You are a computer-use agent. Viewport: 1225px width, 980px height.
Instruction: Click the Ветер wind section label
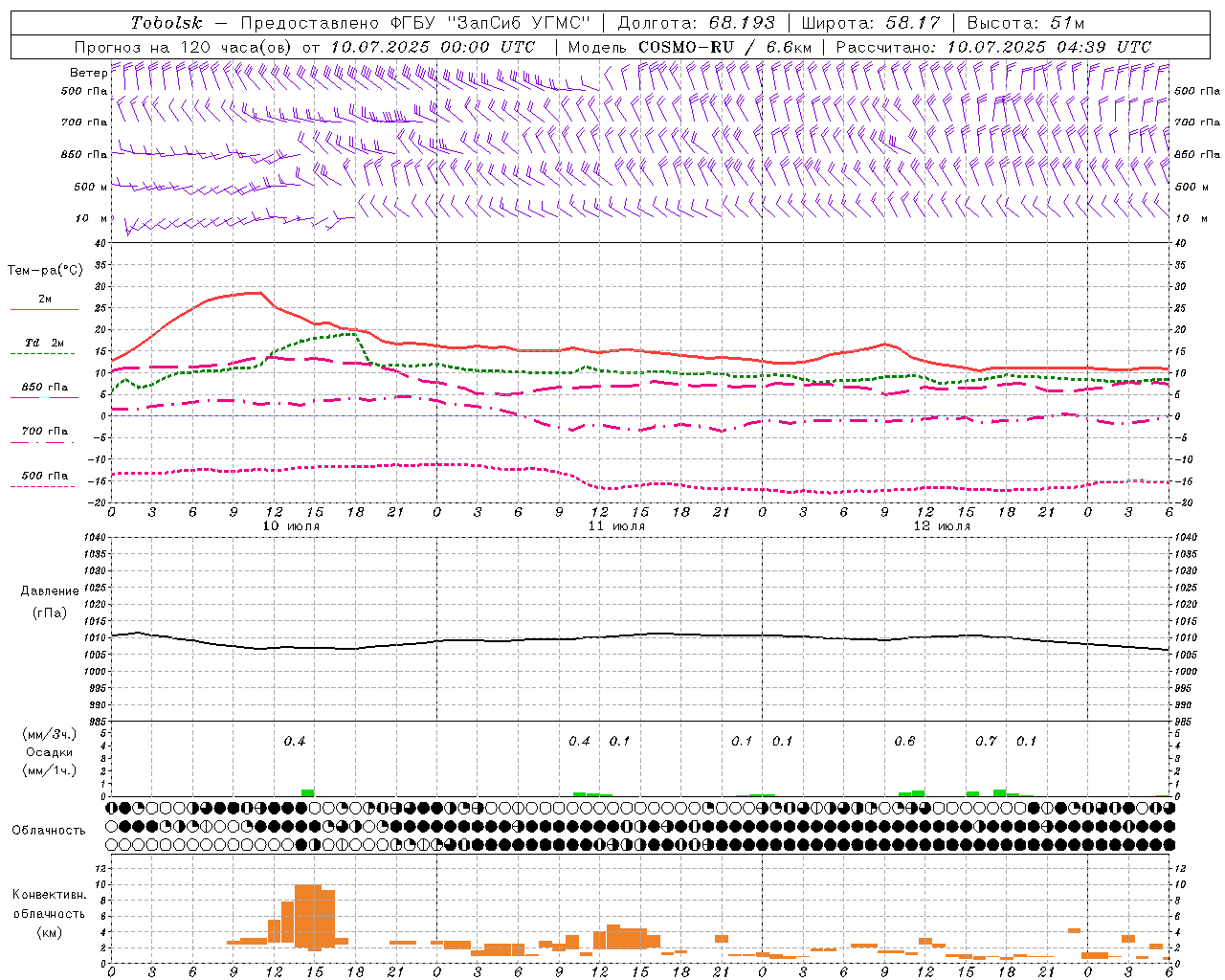click(88, 72)
